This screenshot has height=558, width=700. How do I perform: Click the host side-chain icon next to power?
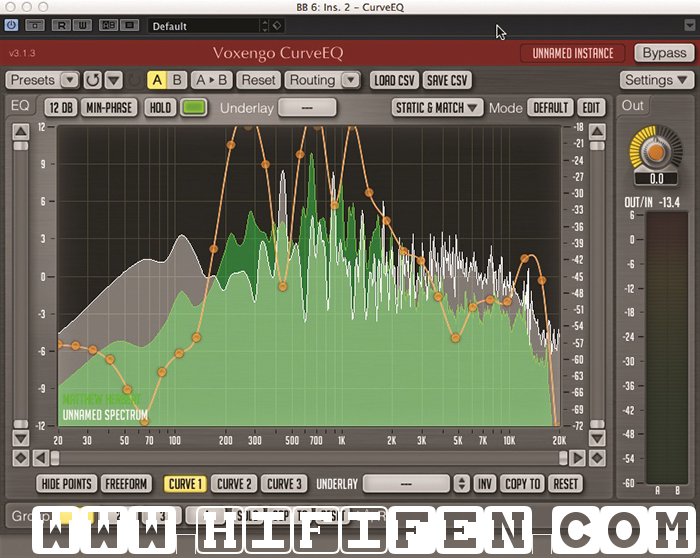35,25
